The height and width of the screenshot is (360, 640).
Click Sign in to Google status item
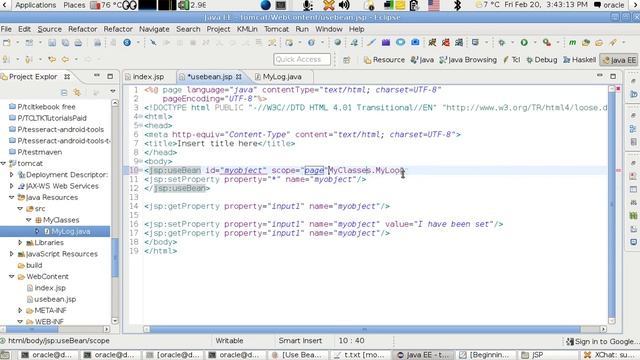click(601, 341)
